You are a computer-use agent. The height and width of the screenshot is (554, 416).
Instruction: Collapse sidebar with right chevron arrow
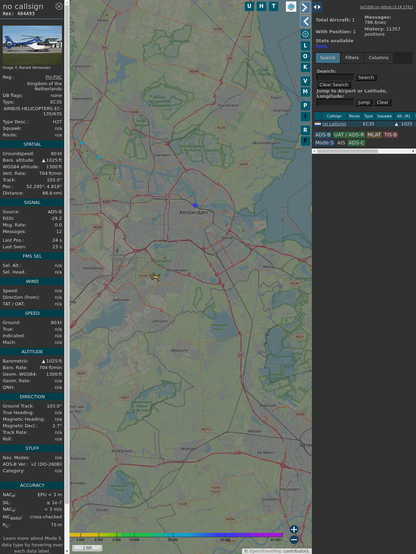[305, 7]
